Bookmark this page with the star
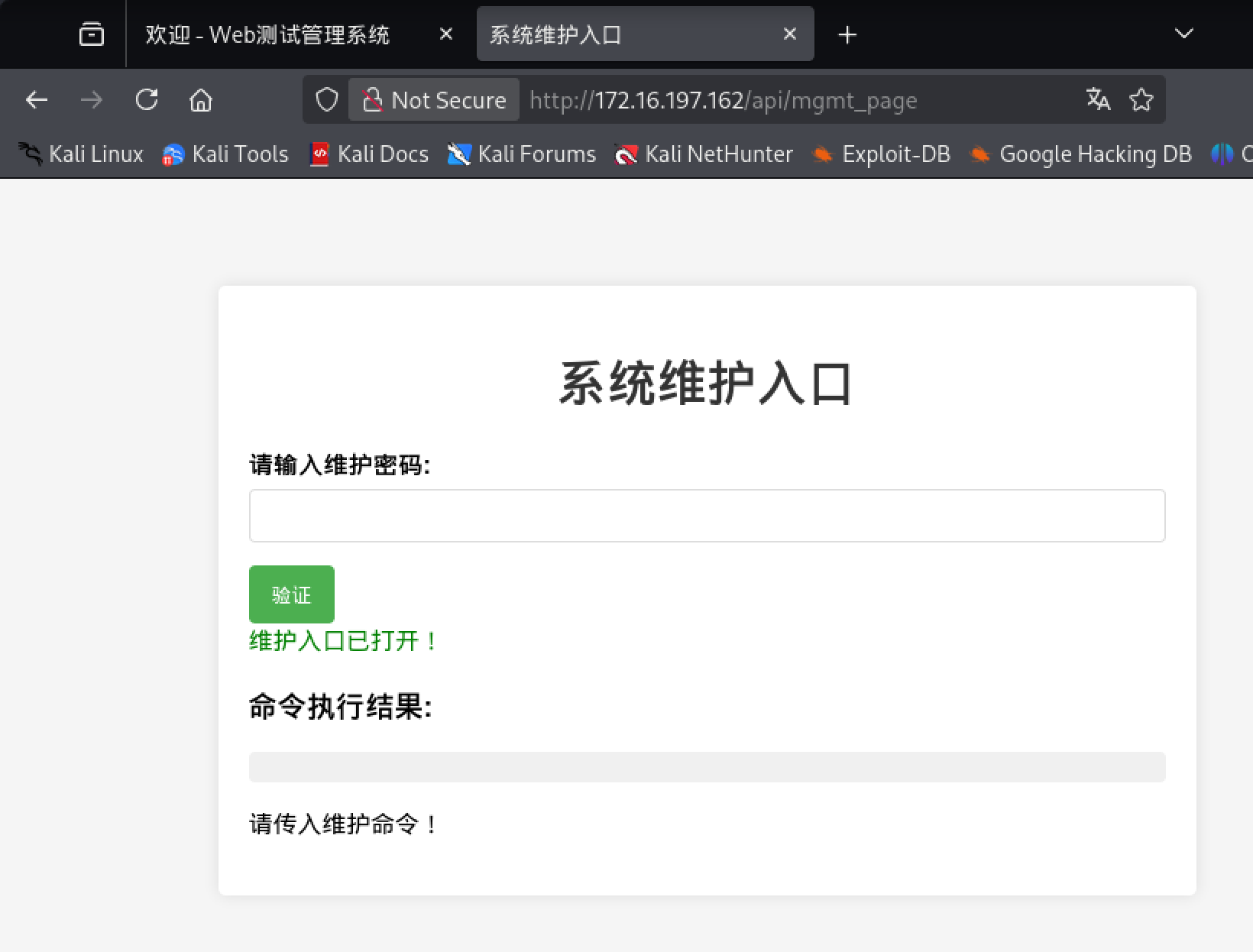The width and height of the screenshot is (1253, 952). [x=1141, y=100]
